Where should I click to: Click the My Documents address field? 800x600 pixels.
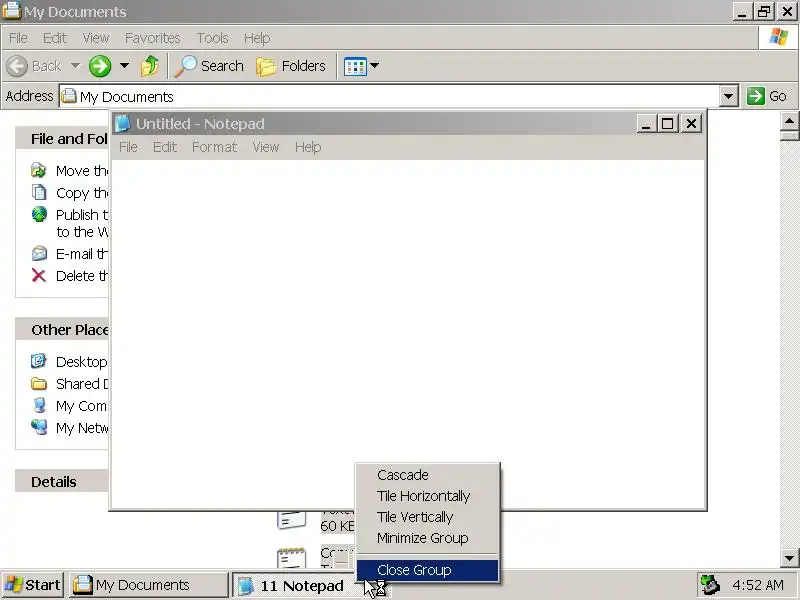coord(389,96)
